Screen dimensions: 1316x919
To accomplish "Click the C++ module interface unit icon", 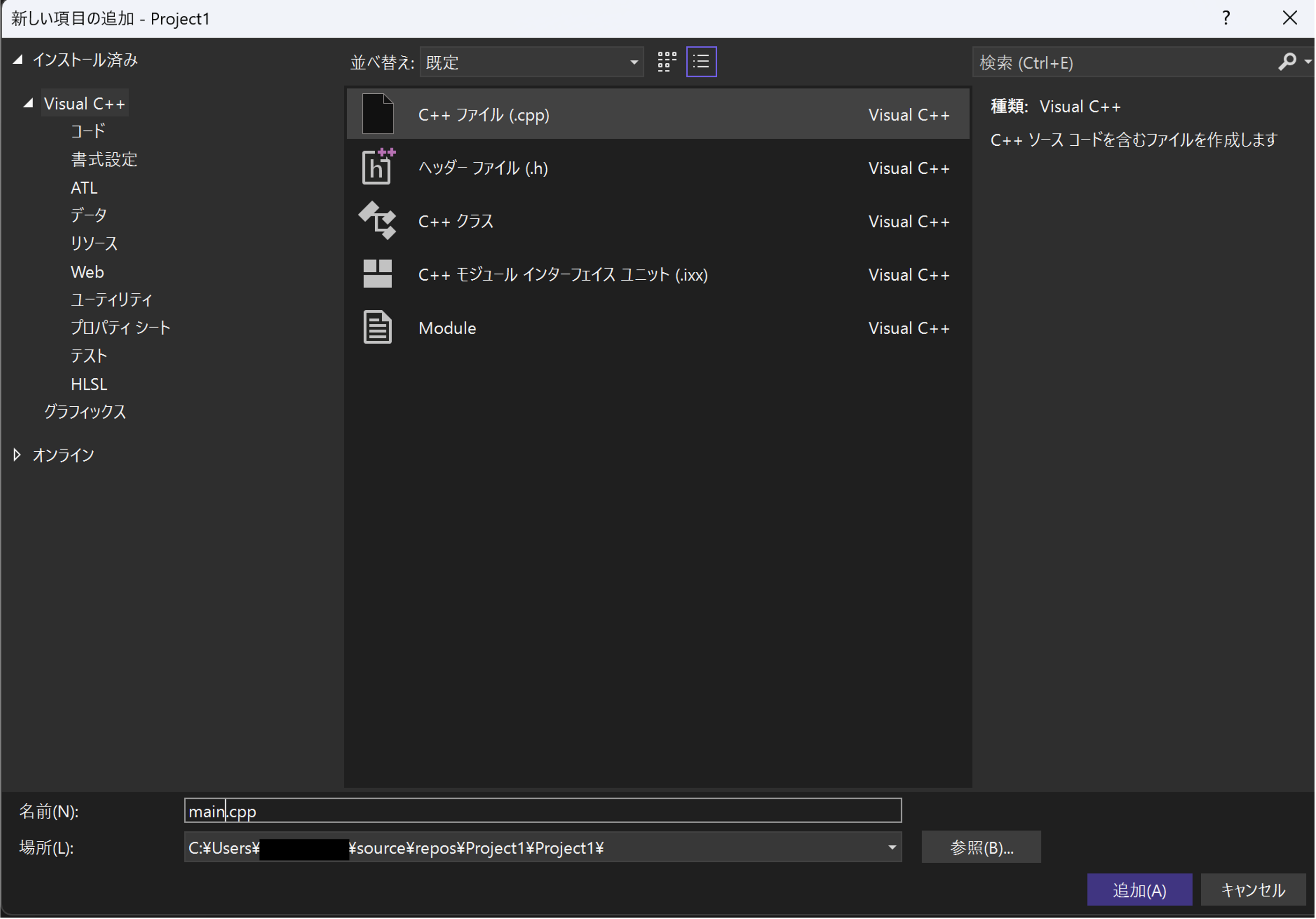I will (x=378, y=274).
